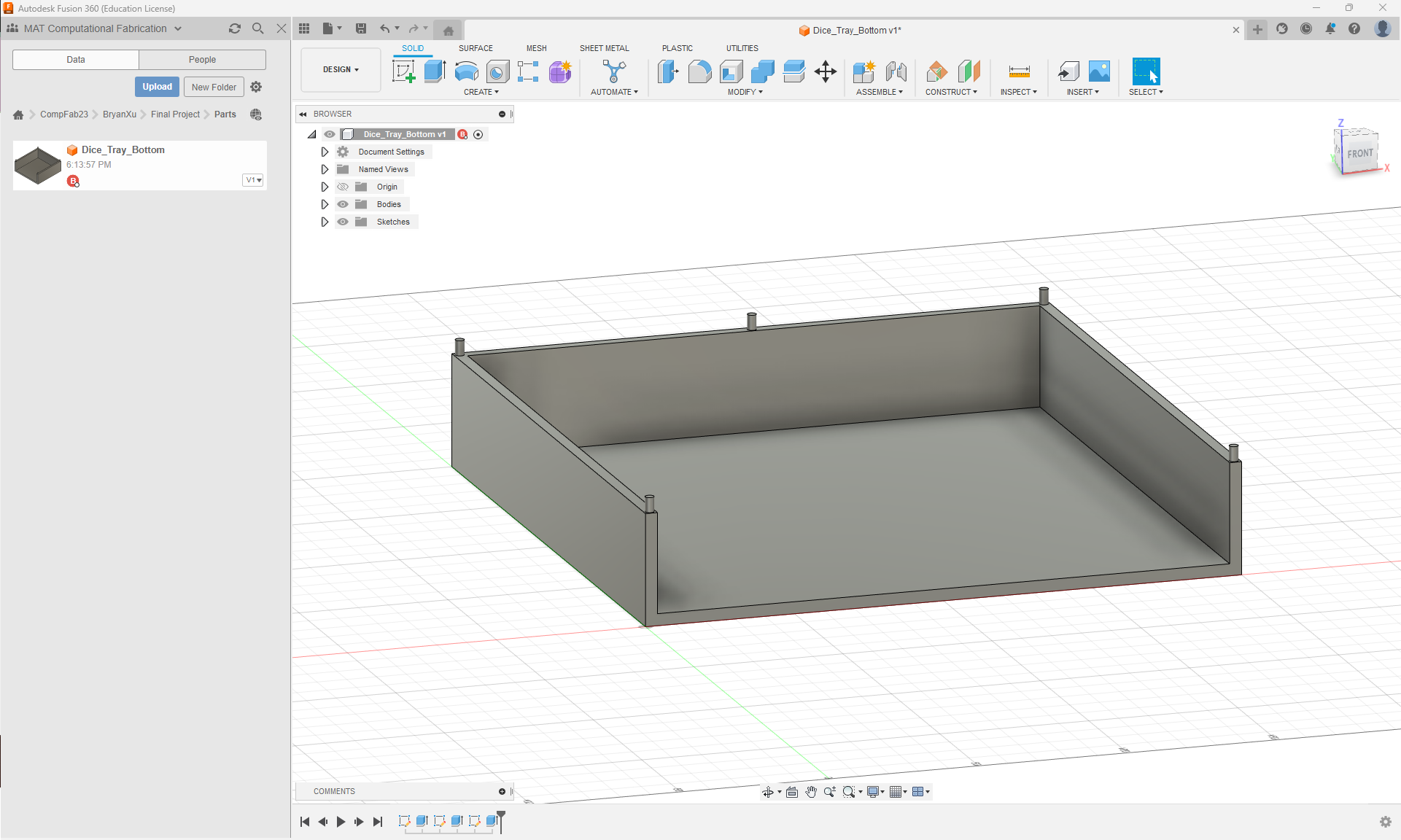
Task: Click the Upload button in Data panel
Action: click(157, 86)
